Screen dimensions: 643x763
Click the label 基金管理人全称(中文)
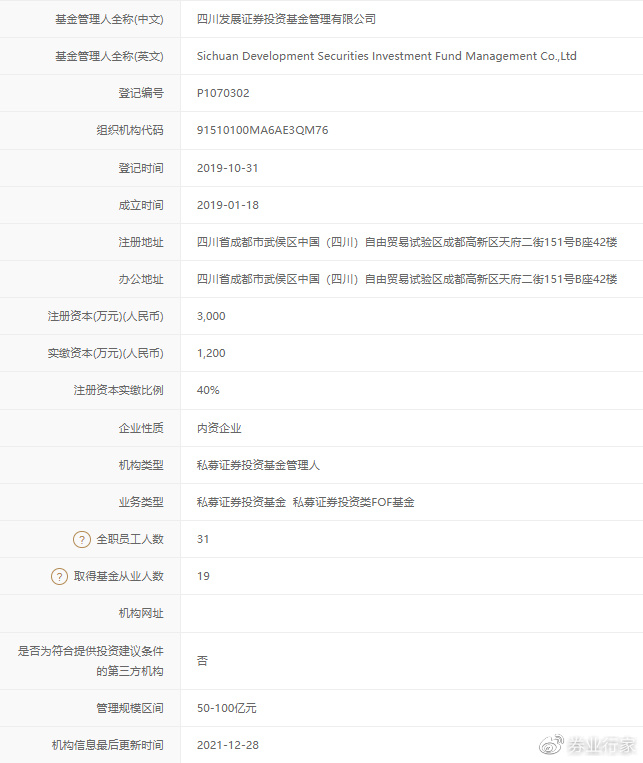click(109, 19)
